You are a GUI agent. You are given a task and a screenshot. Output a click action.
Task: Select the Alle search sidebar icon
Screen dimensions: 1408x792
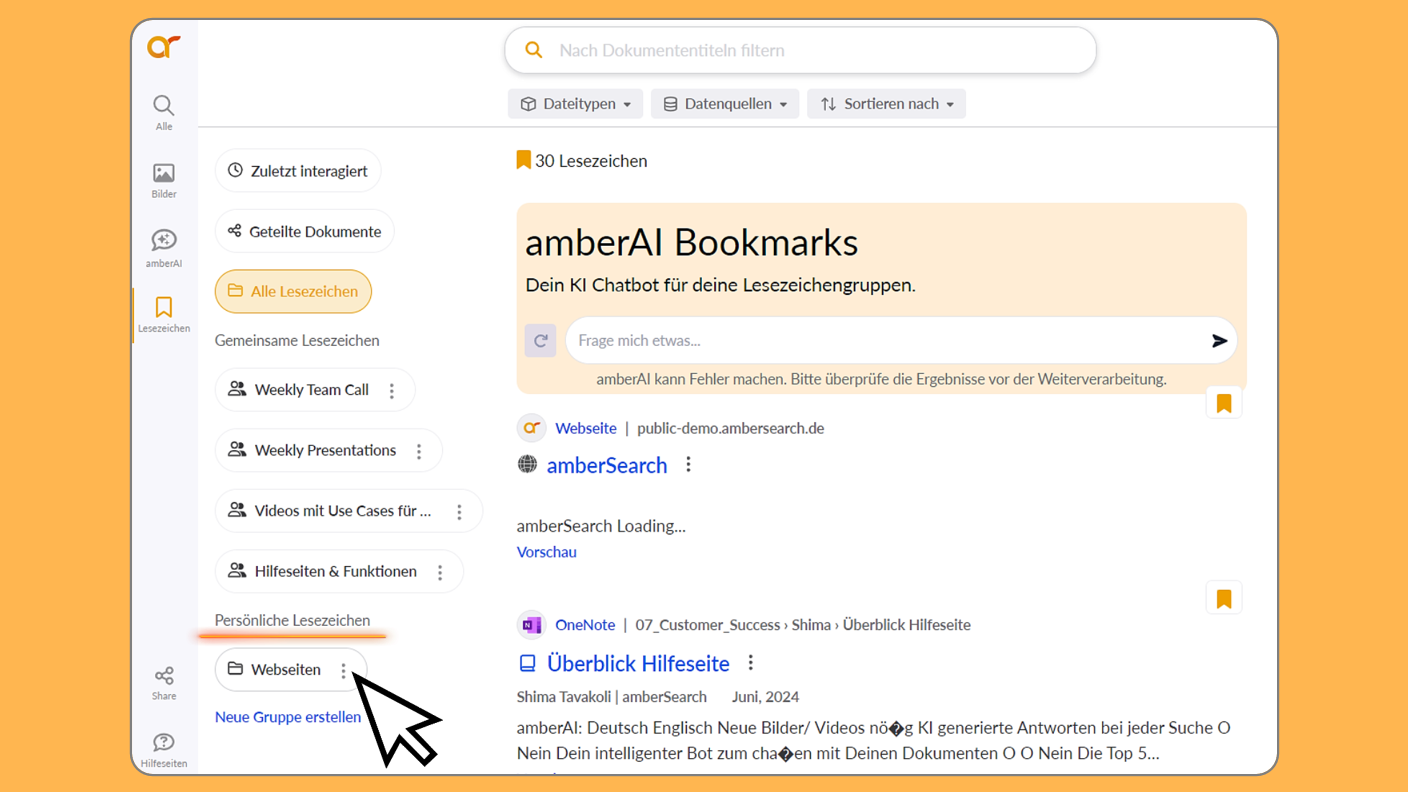coord(164,112)
